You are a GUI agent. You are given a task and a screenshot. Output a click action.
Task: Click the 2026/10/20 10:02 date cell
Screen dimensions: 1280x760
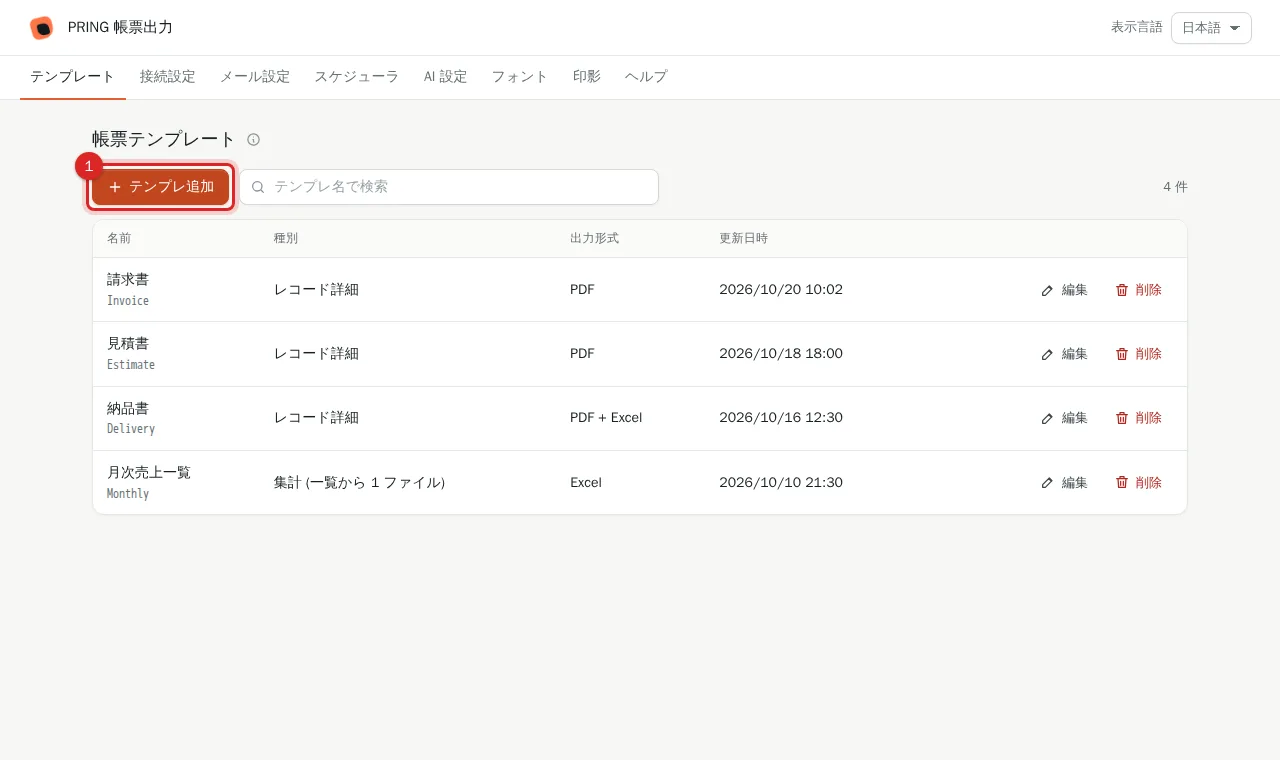(x=781, y=290)
